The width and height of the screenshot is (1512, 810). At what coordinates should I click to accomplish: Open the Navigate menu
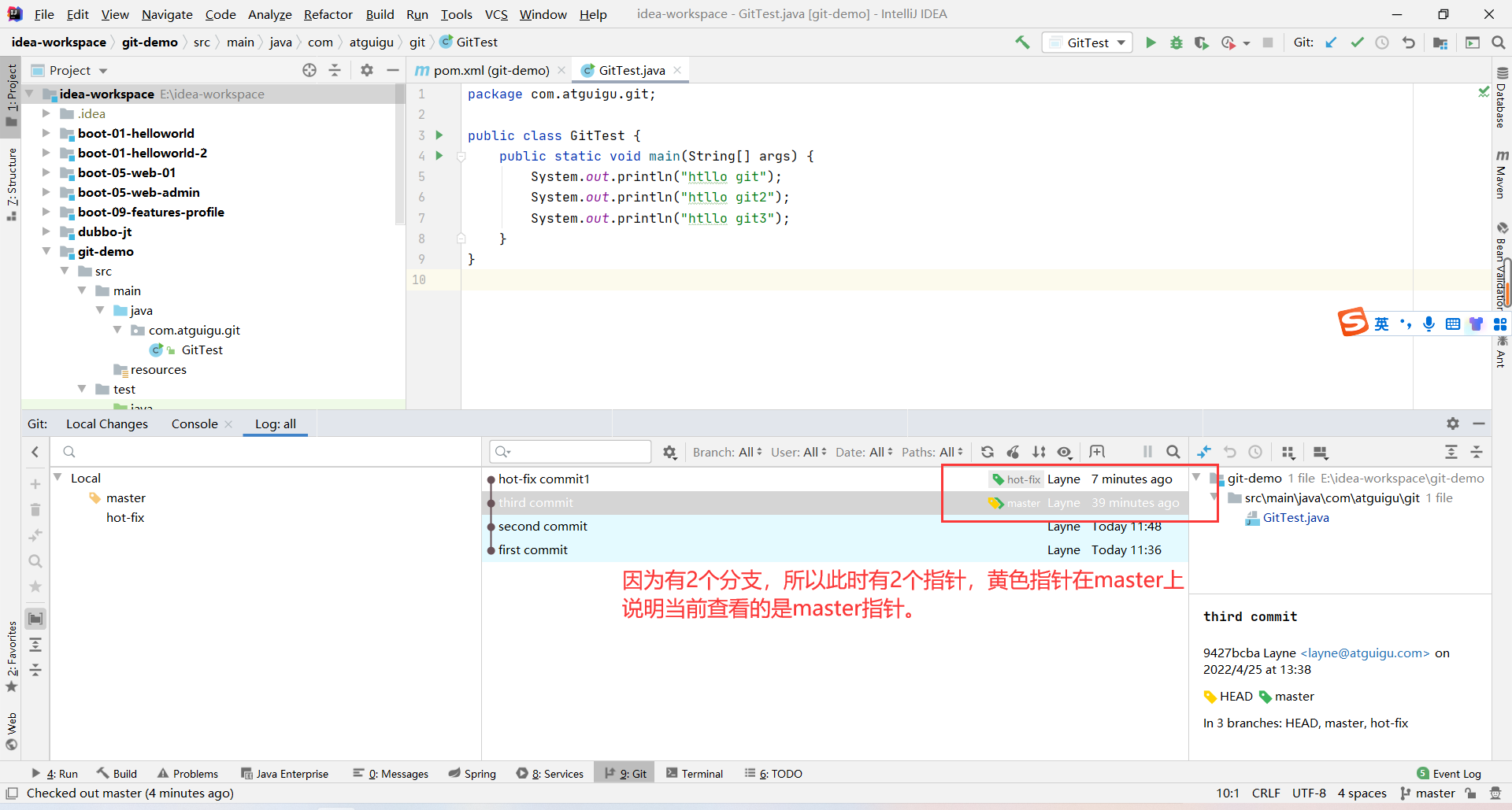[167, 14]
